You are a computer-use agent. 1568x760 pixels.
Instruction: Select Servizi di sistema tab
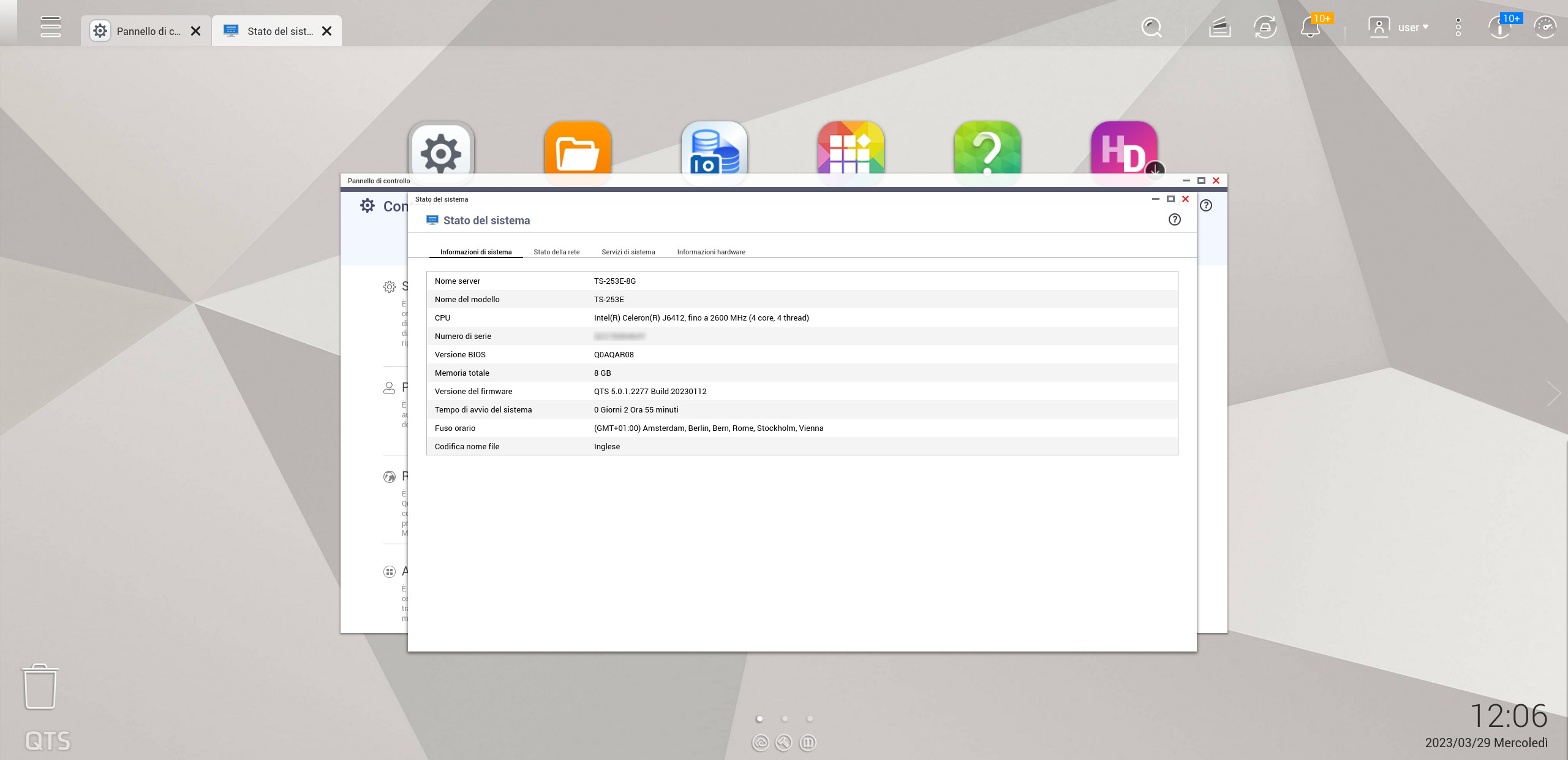click(x=628, y=252)
